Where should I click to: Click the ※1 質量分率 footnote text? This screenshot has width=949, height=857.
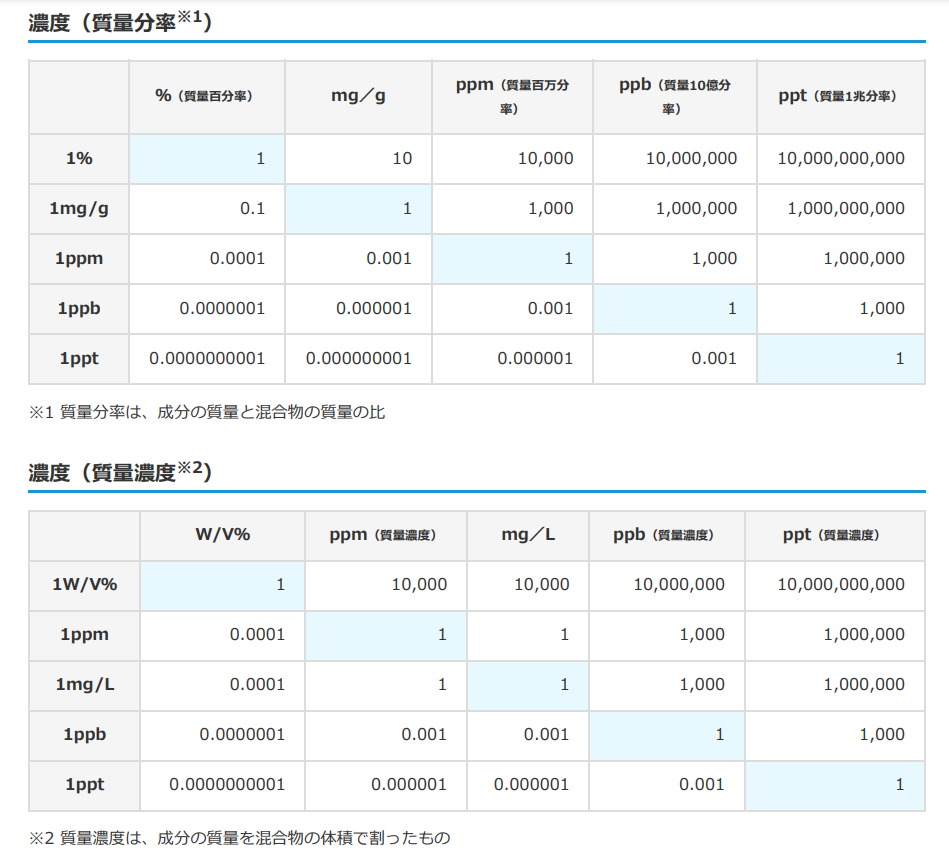coord(207,412)
